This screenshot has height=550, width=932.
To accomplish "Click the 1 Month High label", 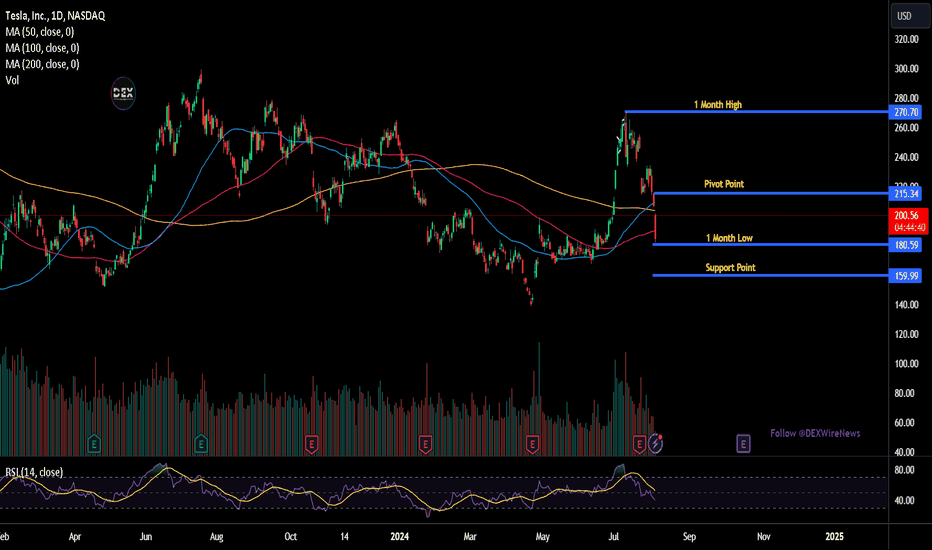I will 718,105.
